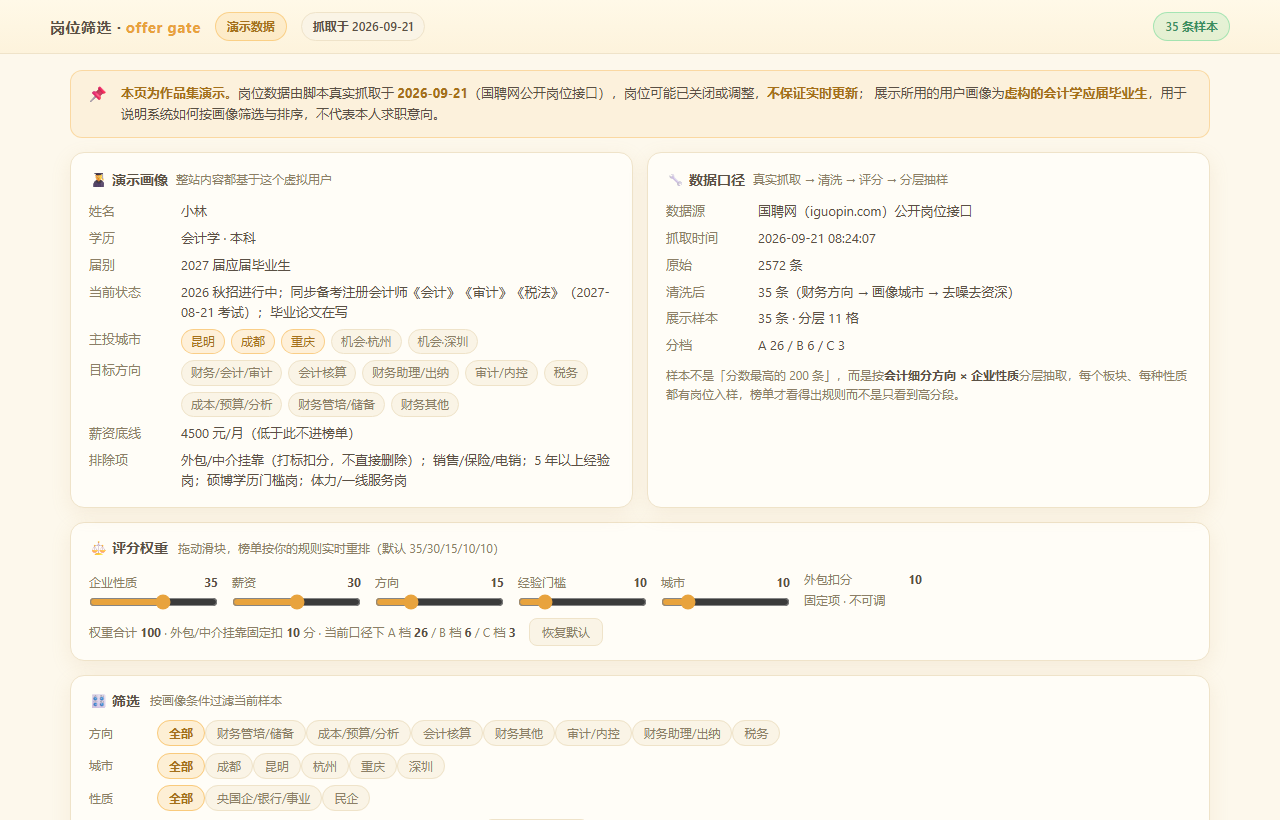Click the pushpin icon in the notice banner
Image resolution: width=1280 pixels, height=820 pixels.
click(x=97, y=94)
